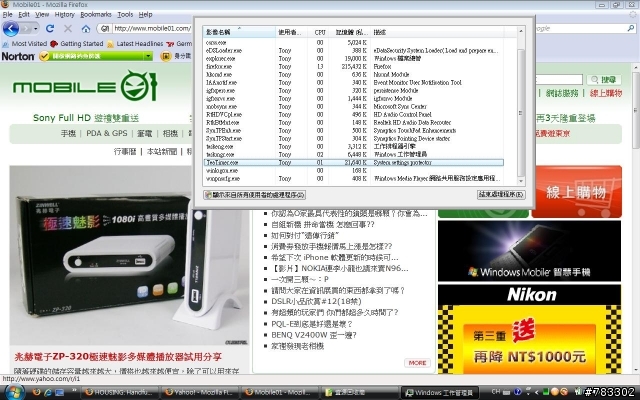The image size is (640, 400).
Task: Go to the Home page icon
Action: [x=86, y=29]
